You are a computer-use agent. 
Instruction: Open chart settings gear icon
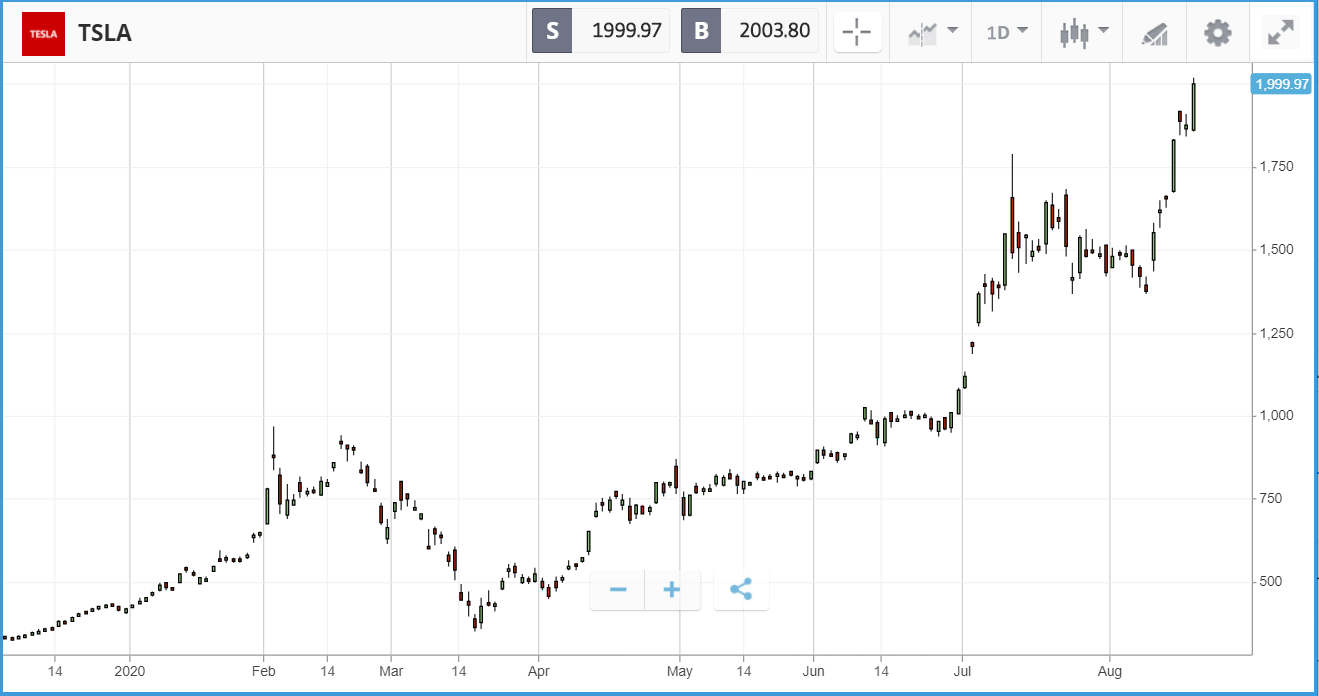click(1217, 33)
